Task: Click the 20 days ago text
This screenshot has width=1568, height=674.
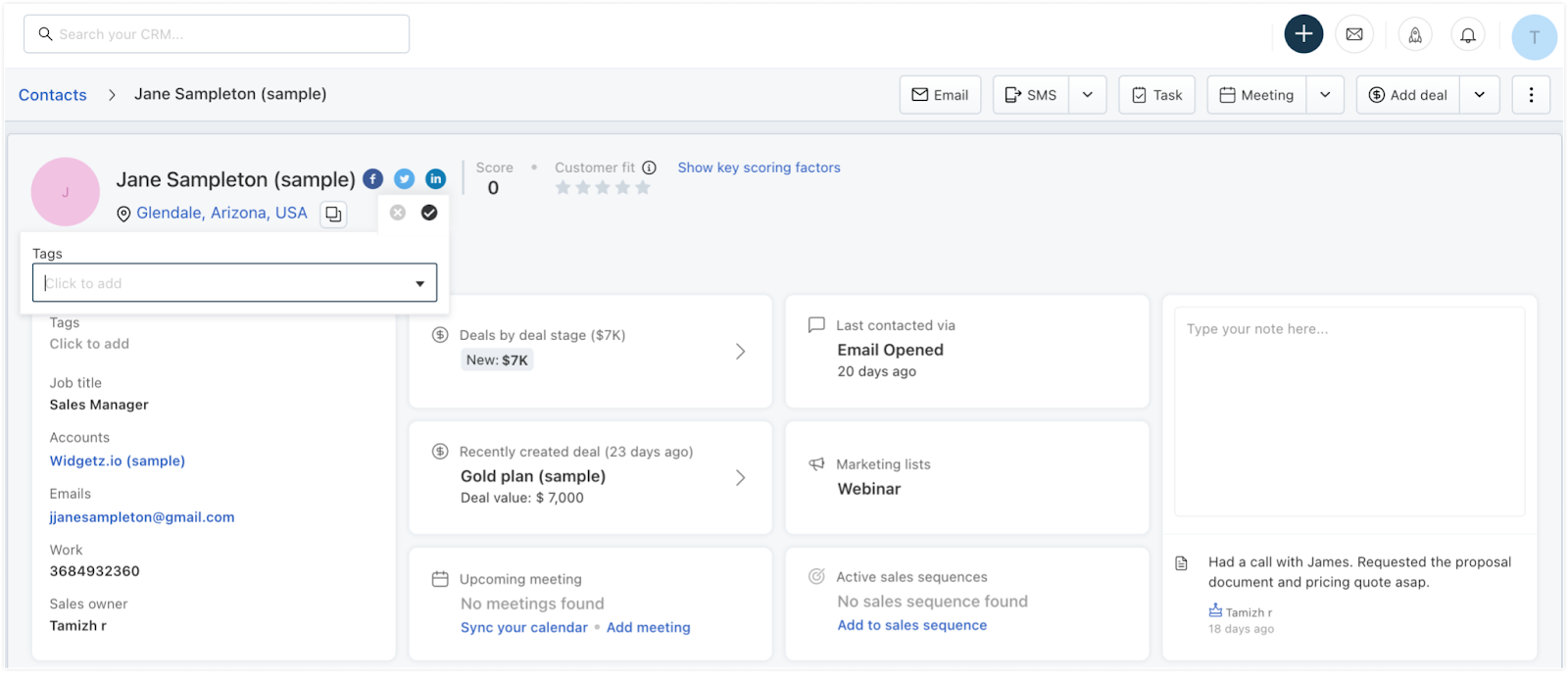Action: 876,371
